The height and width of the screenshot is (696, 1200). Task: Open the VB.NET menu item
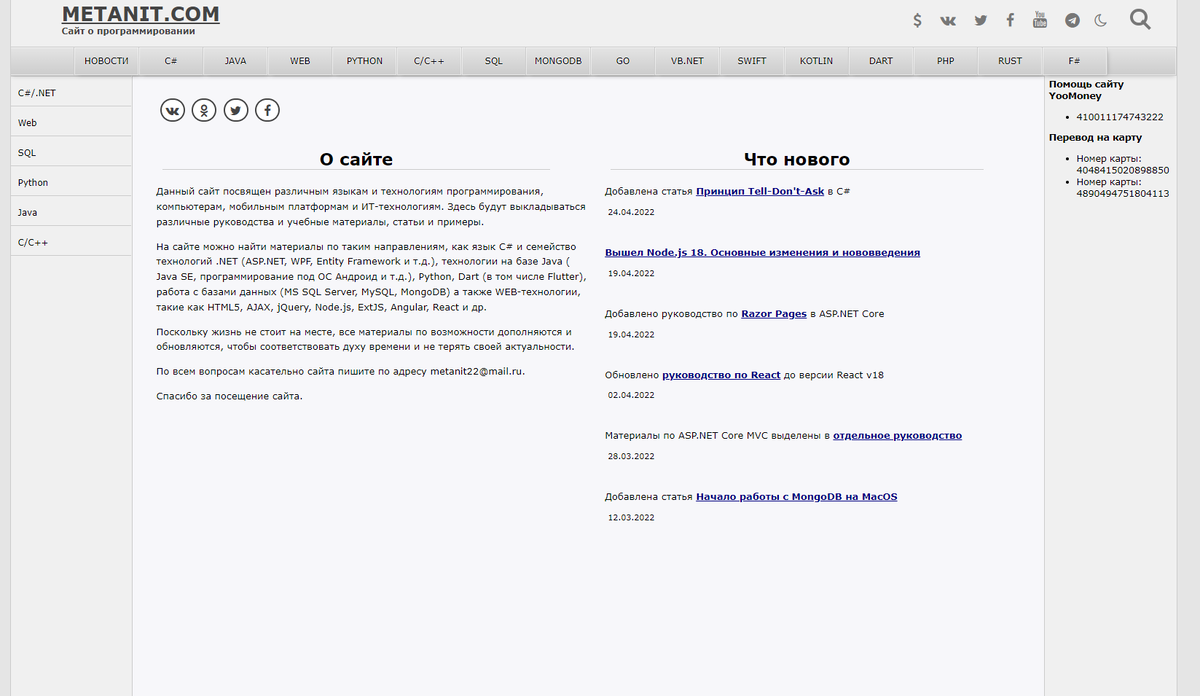(x=687, y=61)
